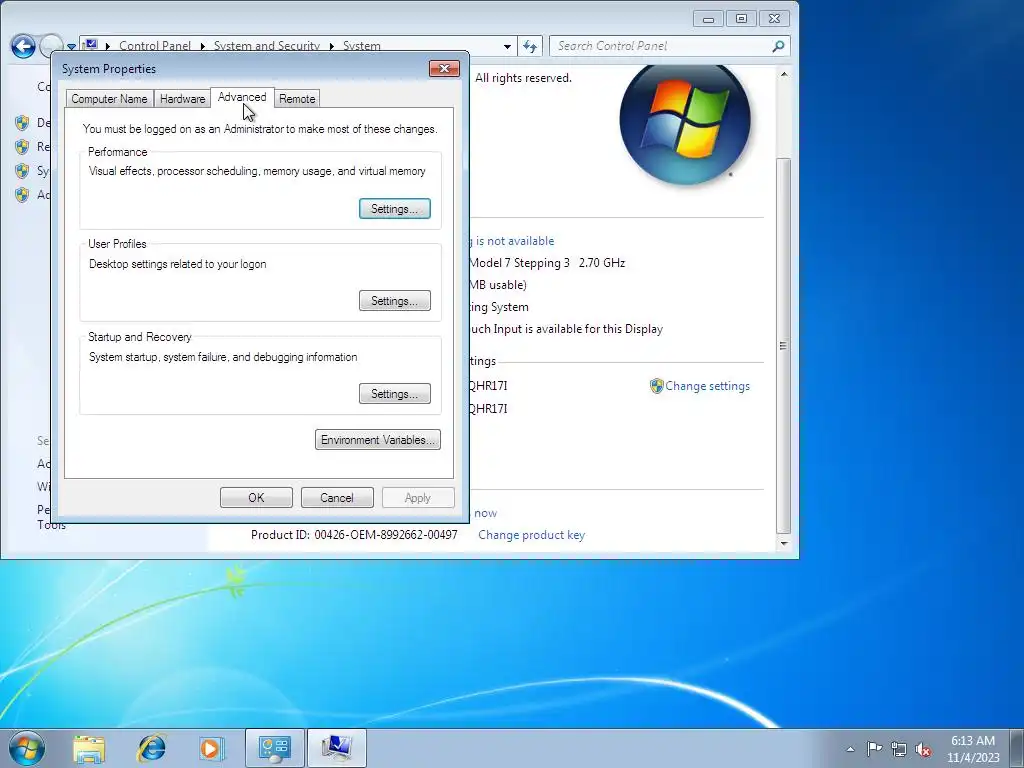The width and height of the screenshot is (1024, 768).
Task: Show hidden tray icons arrow
Action: 850,749
